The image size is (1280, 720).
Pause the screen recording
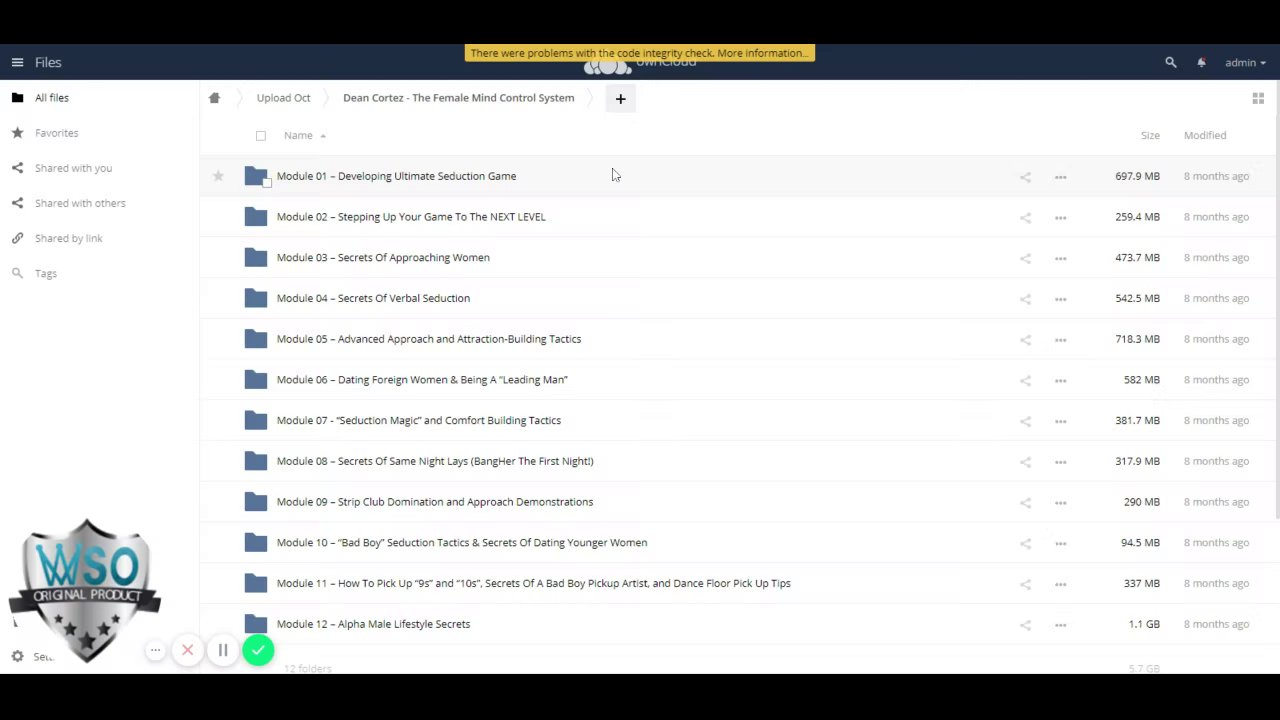point(222,650)
